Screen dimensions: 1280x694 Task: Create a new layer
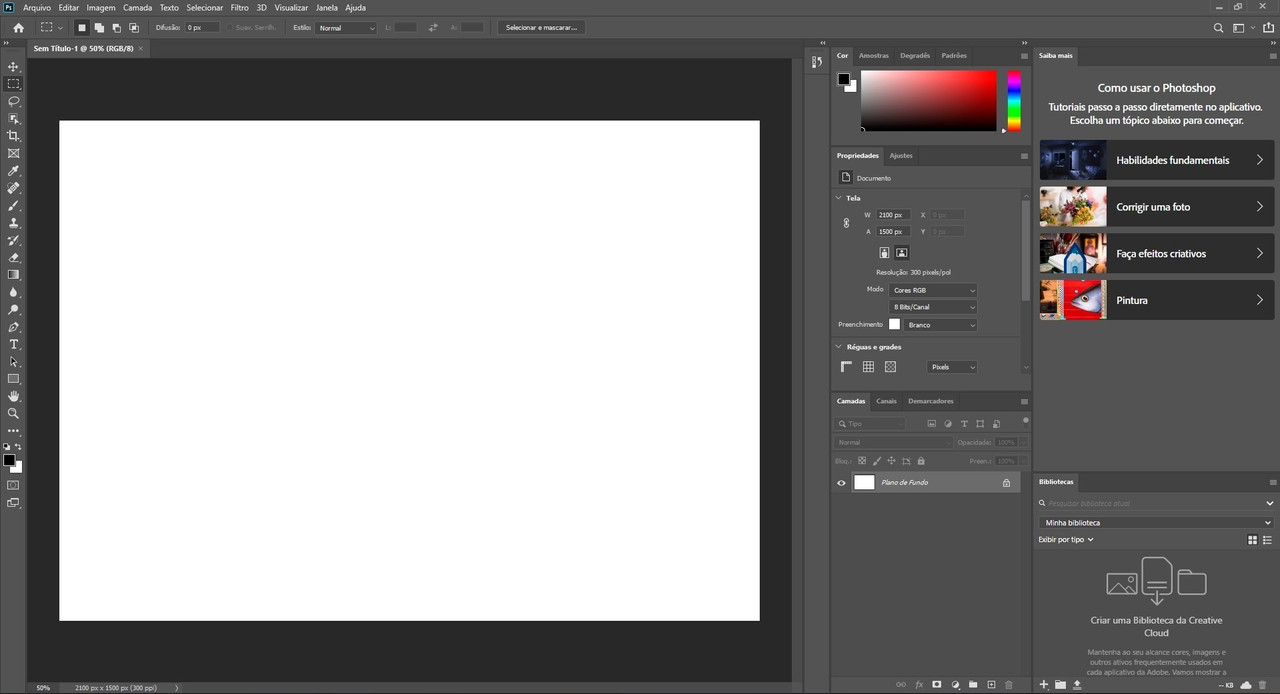pyautogui.click(x=991, y=685)
